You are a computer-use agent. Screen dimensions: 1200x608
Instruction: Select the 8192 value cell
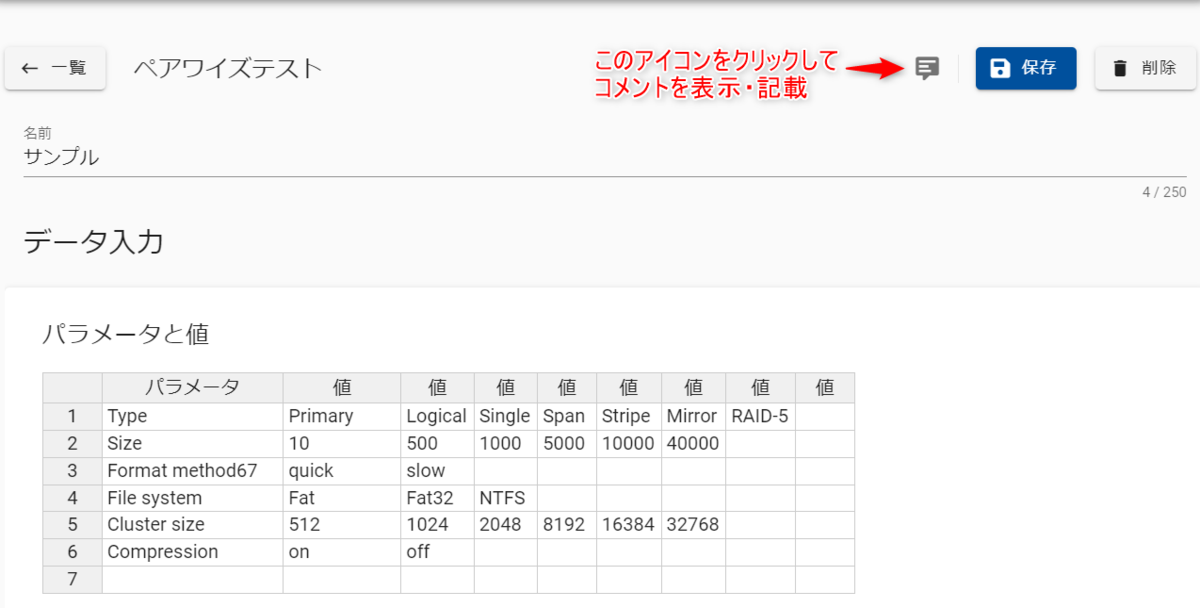[567, 525]
